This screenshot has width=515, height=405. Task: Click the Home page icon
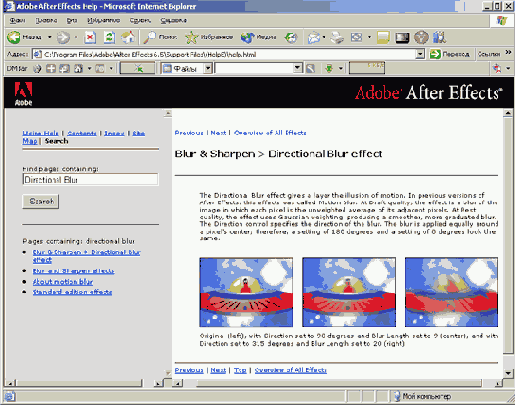pos(128,37)
